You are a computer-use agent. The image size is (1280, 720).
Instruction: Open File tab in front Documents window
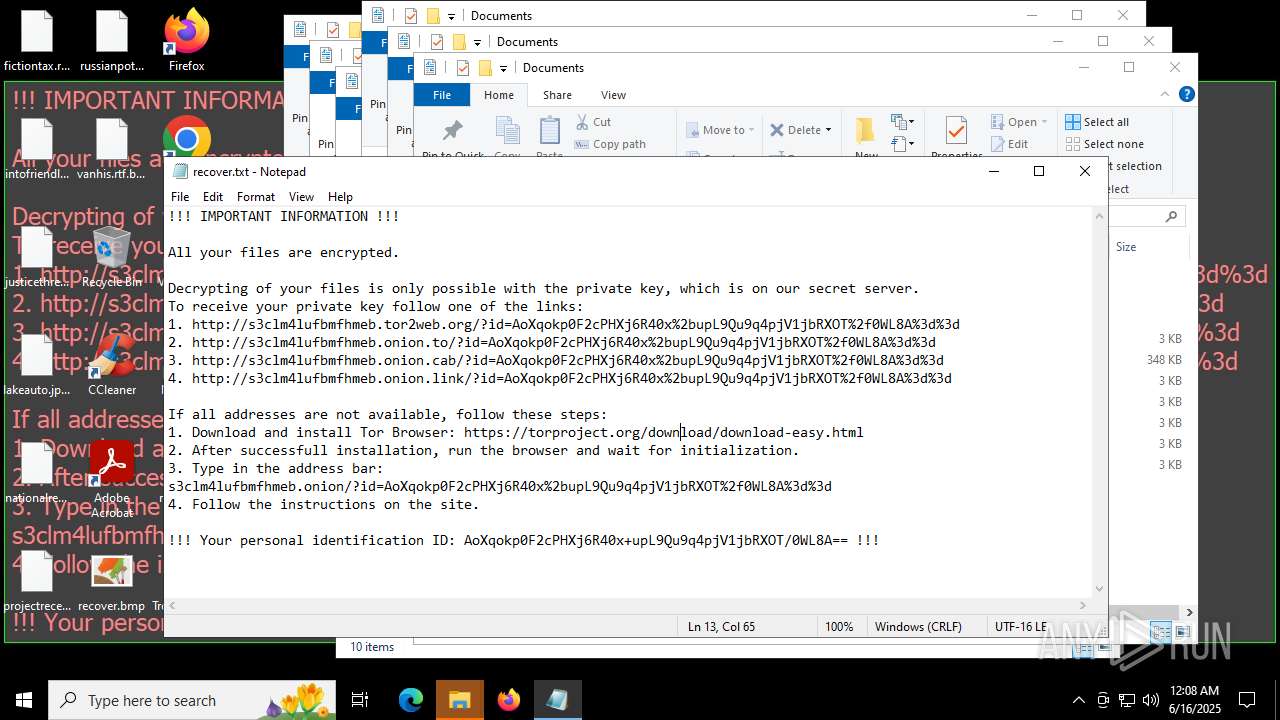click(x=442, y=95)
